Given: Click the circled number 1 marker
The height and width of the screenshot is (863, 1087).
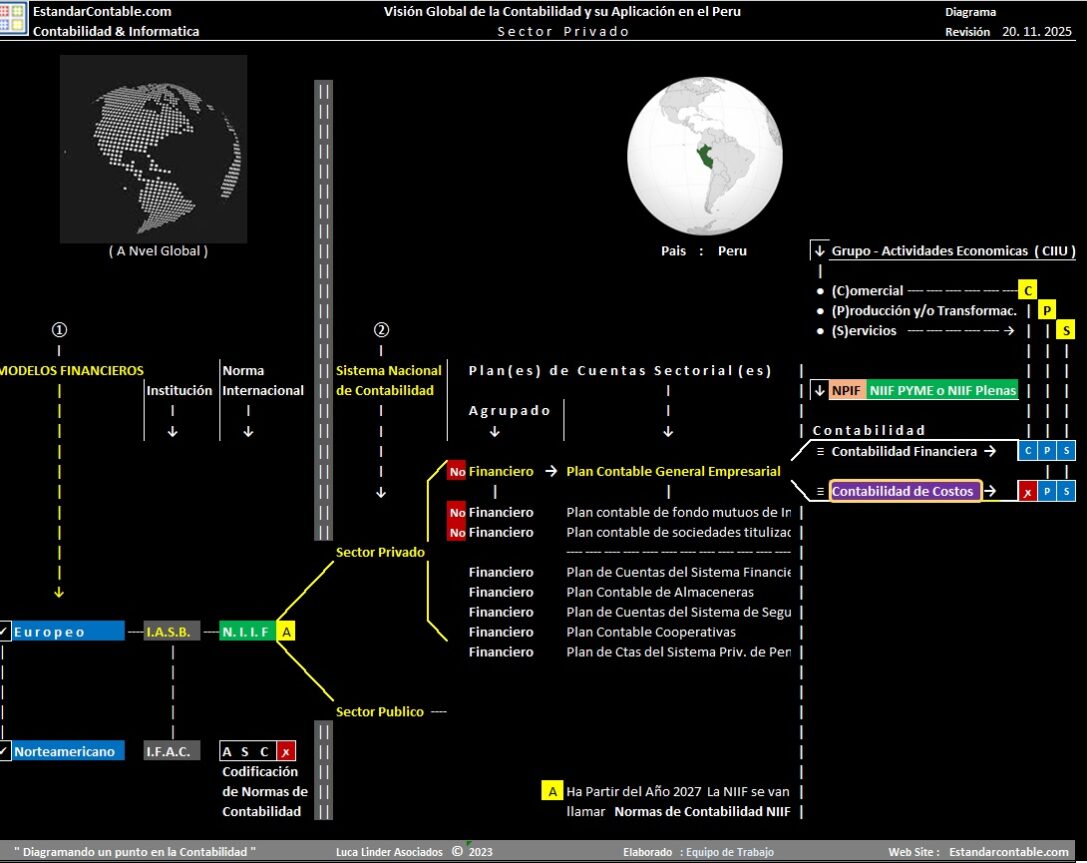Looking at the screenshot, I should (x=59, y=331).
